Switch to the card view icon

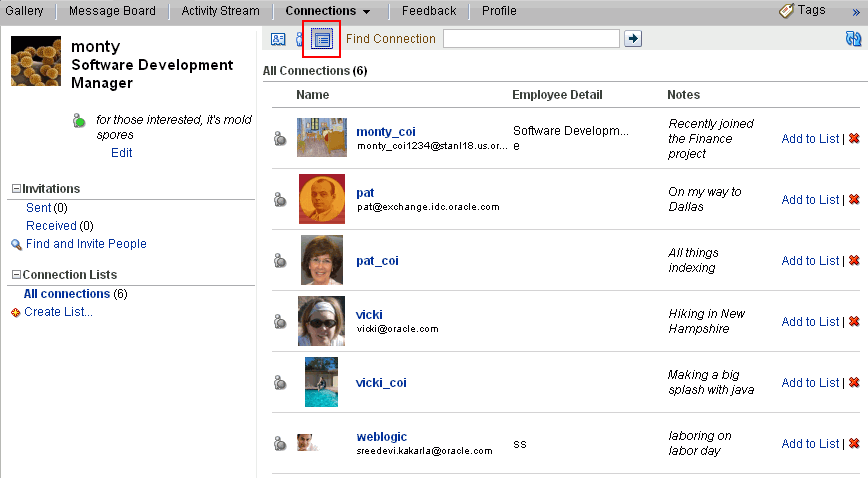tap(278, 39)
